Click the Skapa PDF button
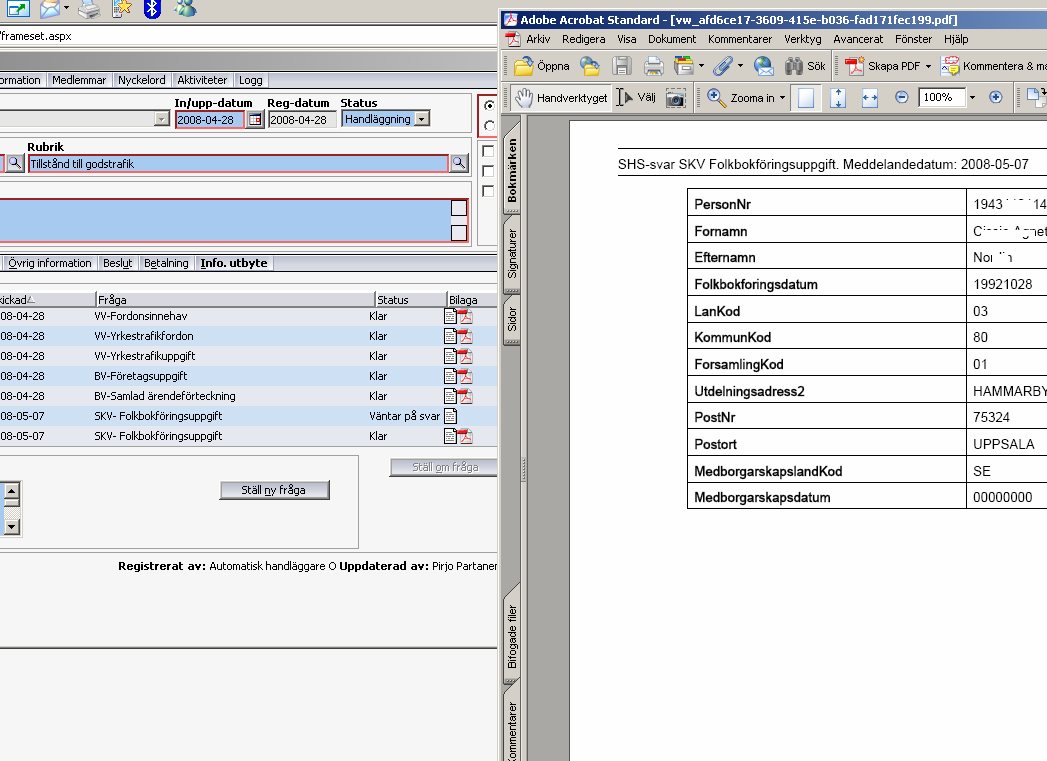1047x761 pixels. 883,65
